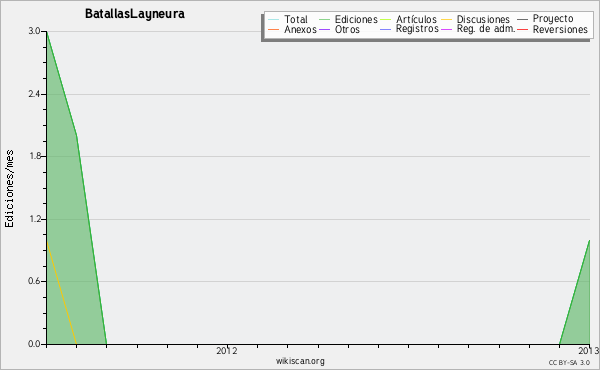The height and width of the screenshot is (370, 600).
Task: Click the 3.0 y-axis value
Action: click(x=34, y=31)
